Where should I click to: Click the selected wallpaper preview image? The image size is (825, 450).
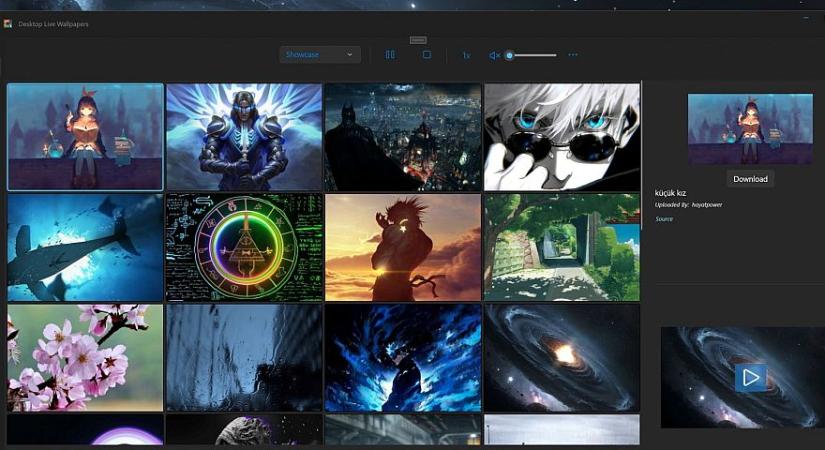click(x=750, y=129)
